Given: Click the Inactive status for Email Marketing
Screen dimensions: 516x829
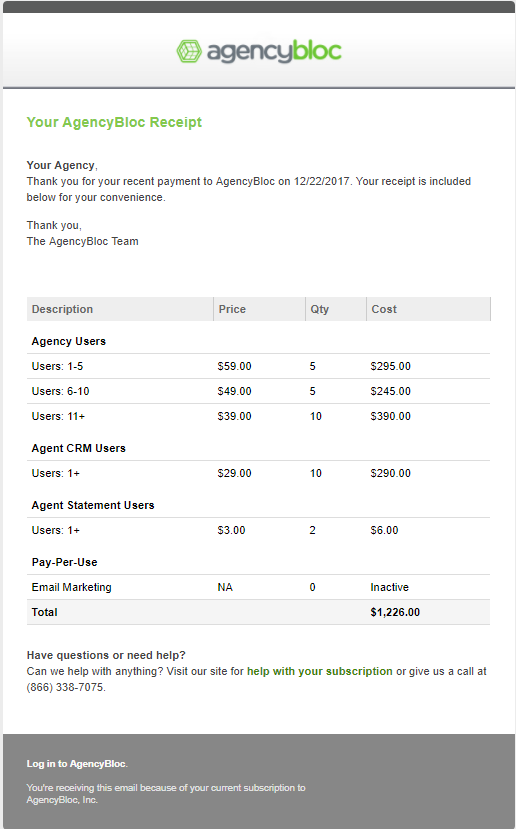Looking at the screenshot, I should (x=390, y=587).
